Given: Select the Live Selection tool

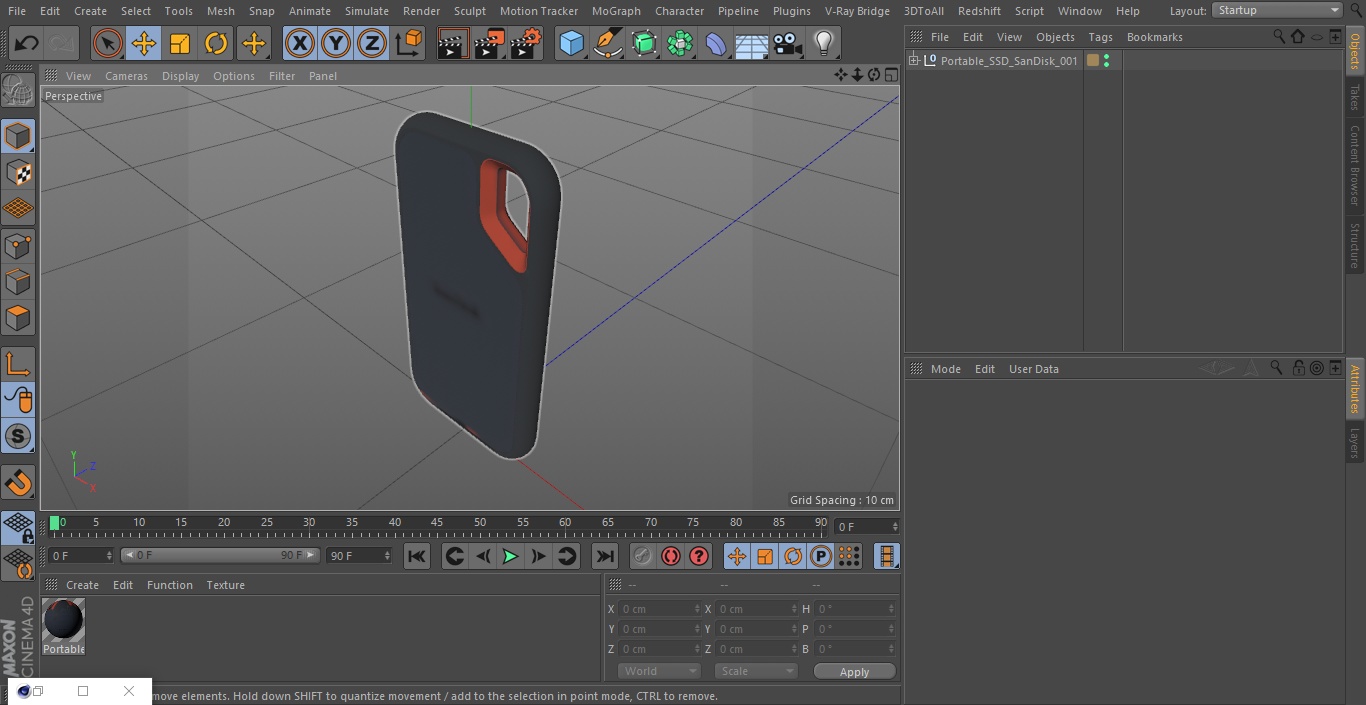Looking at the screenshot, I should pyautogui.click(x=107, y=44).
